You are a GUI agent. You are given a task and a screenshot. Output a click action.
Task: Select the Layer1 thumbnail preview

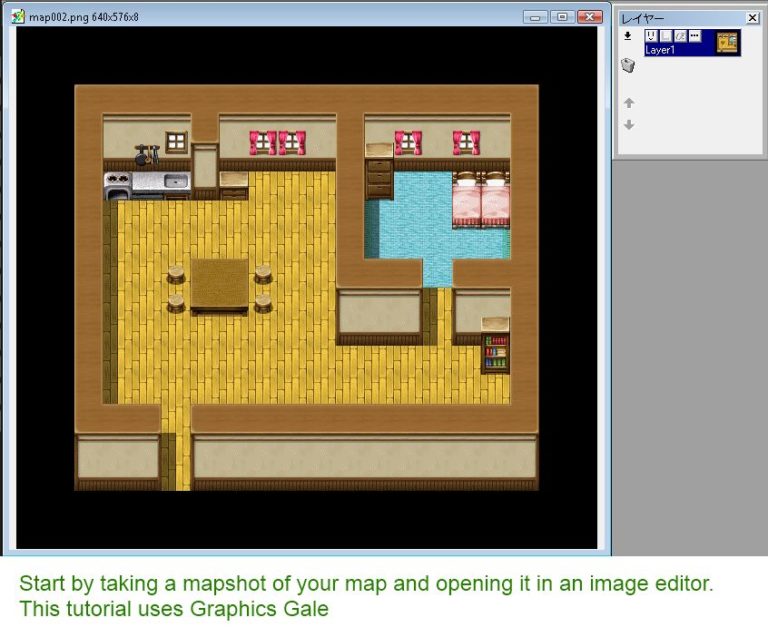coord(727,42)
